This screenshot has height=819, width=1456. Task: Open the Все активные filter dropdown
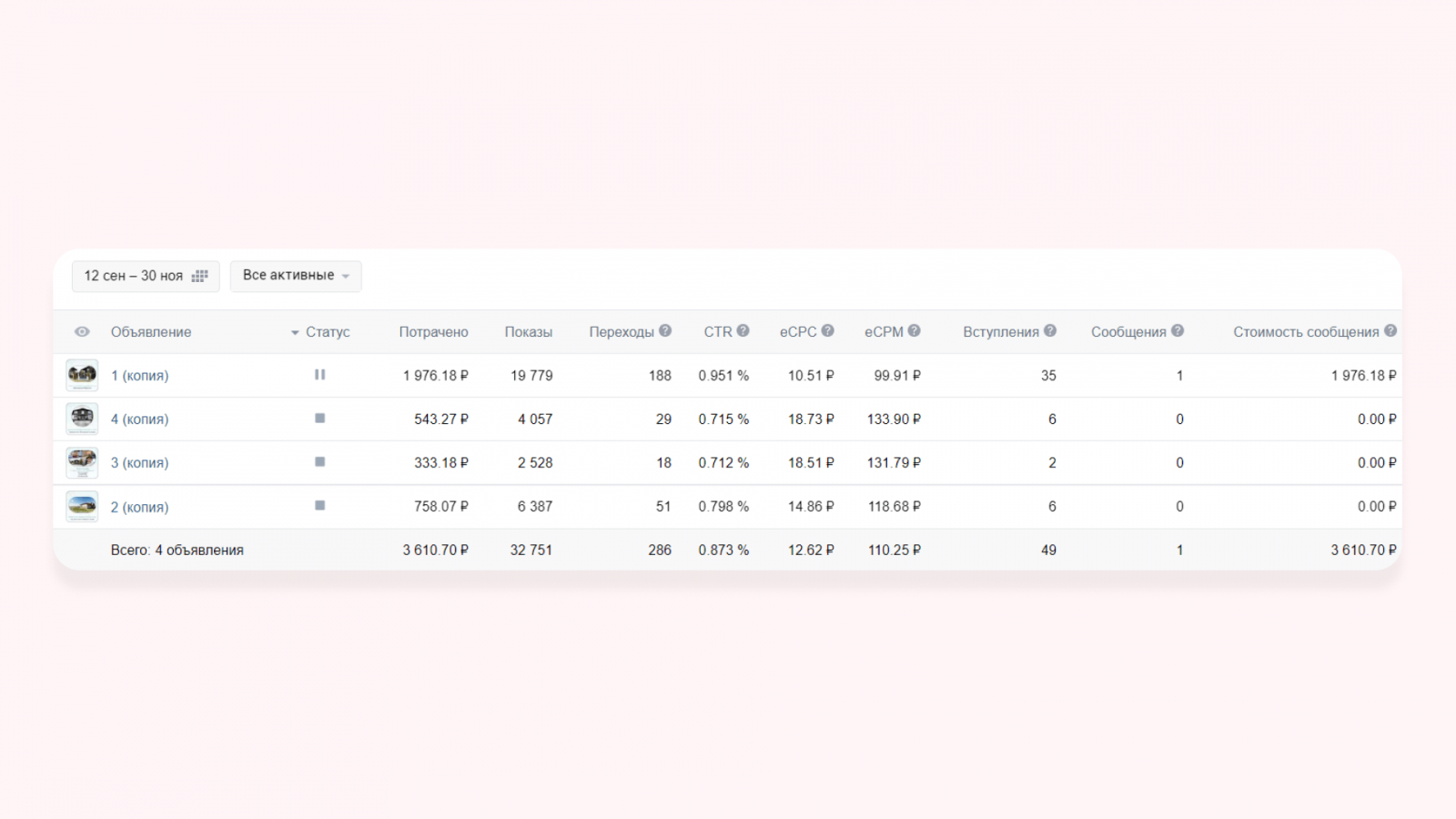(296, 276)
